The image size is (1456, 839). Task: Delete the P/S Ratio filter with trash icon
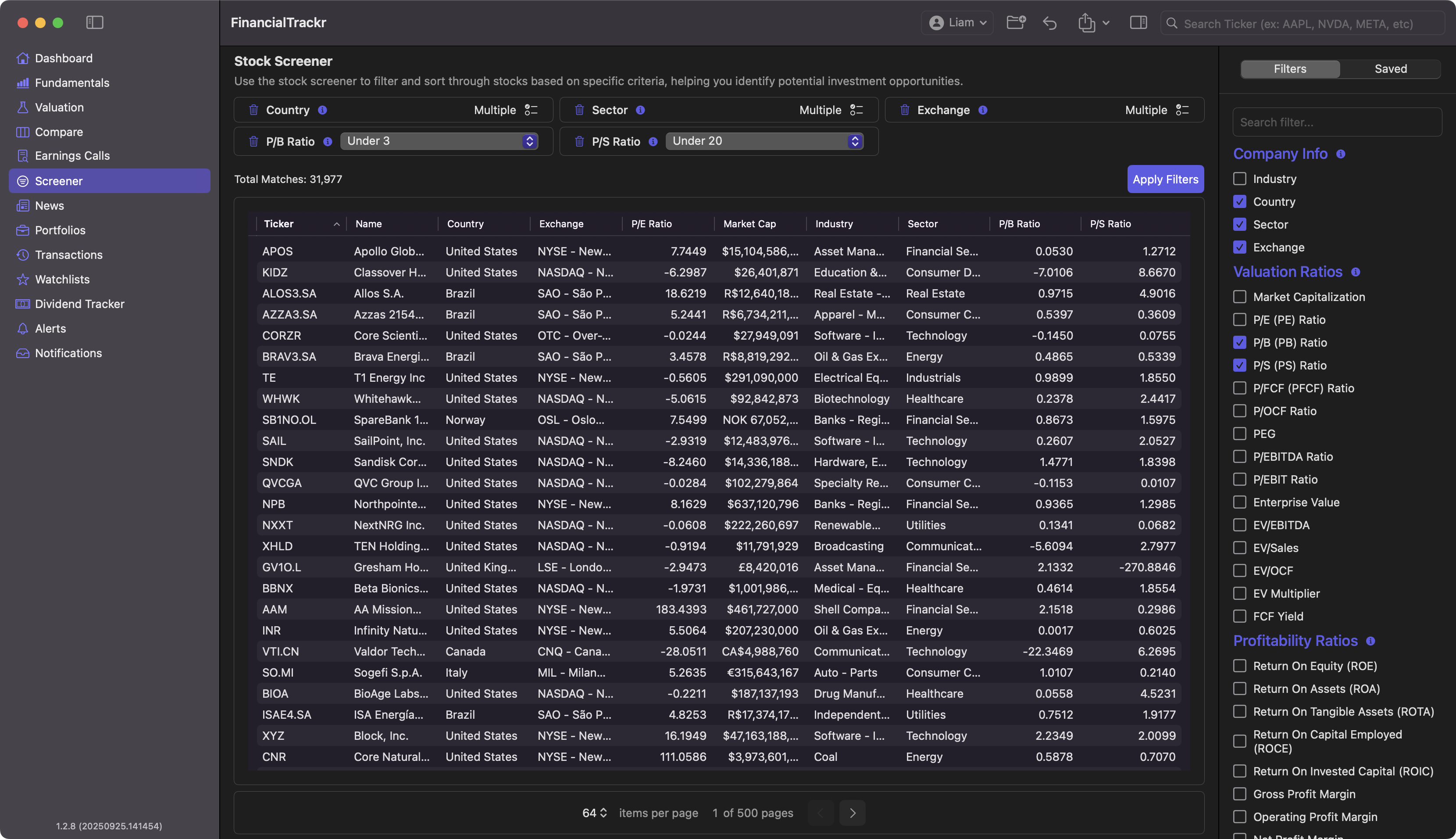(579, 141)
